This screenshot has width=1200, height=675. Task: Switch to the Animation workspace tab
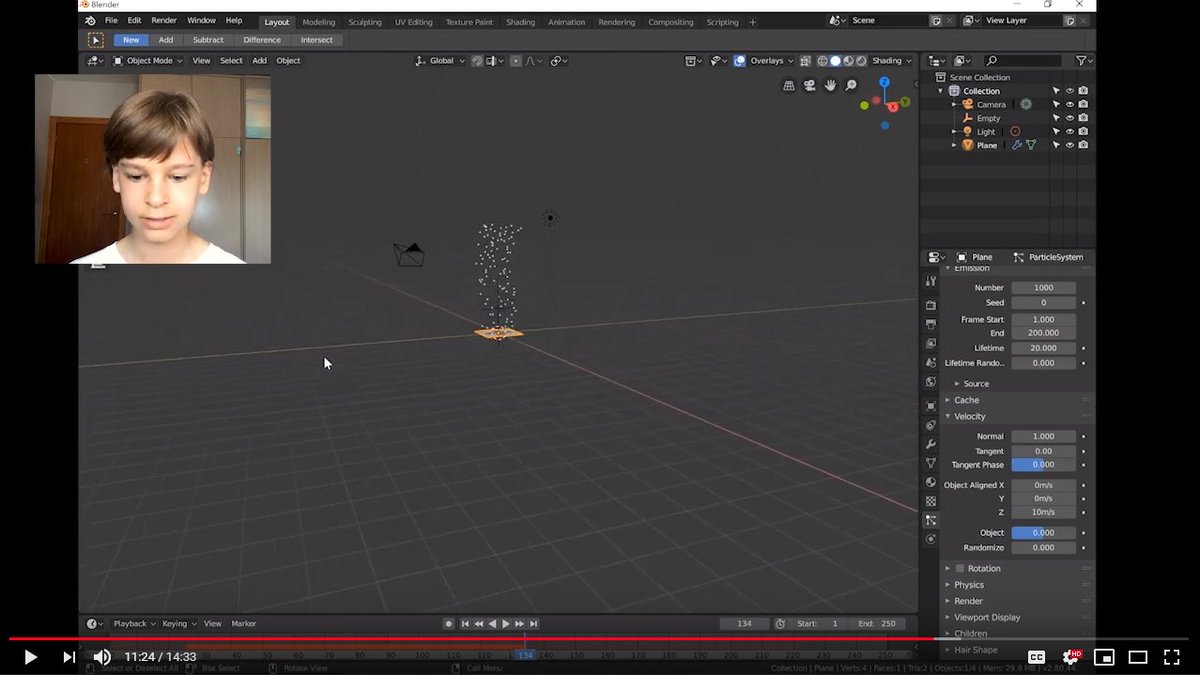click(567, 22)
